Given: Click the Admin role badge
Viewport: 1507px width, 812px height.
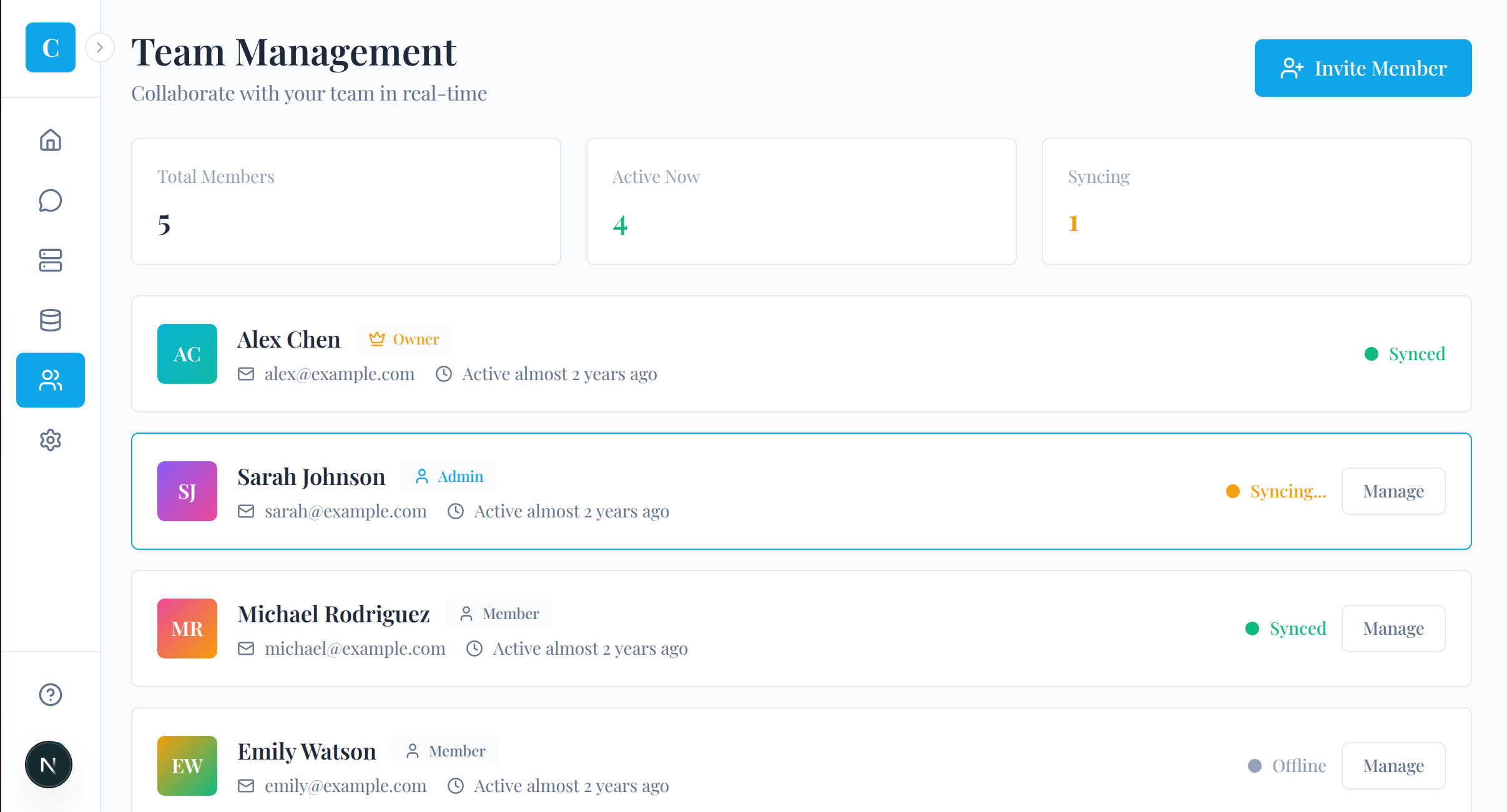Looking at the screenshot, I should [449, 476].
